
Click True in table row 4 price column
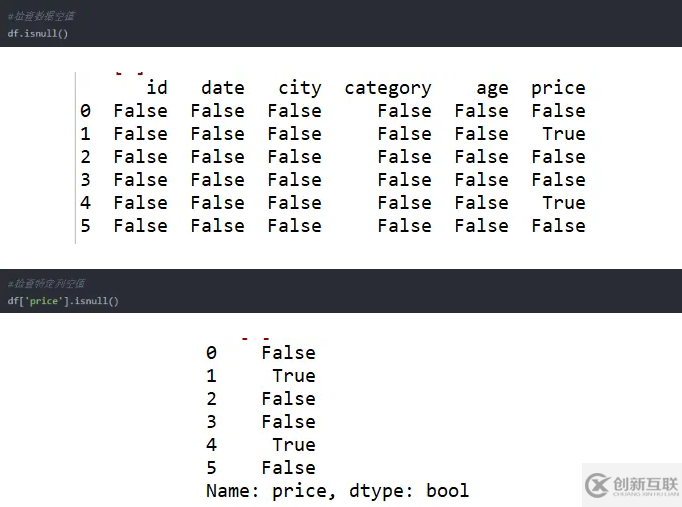tap(563, 203)
